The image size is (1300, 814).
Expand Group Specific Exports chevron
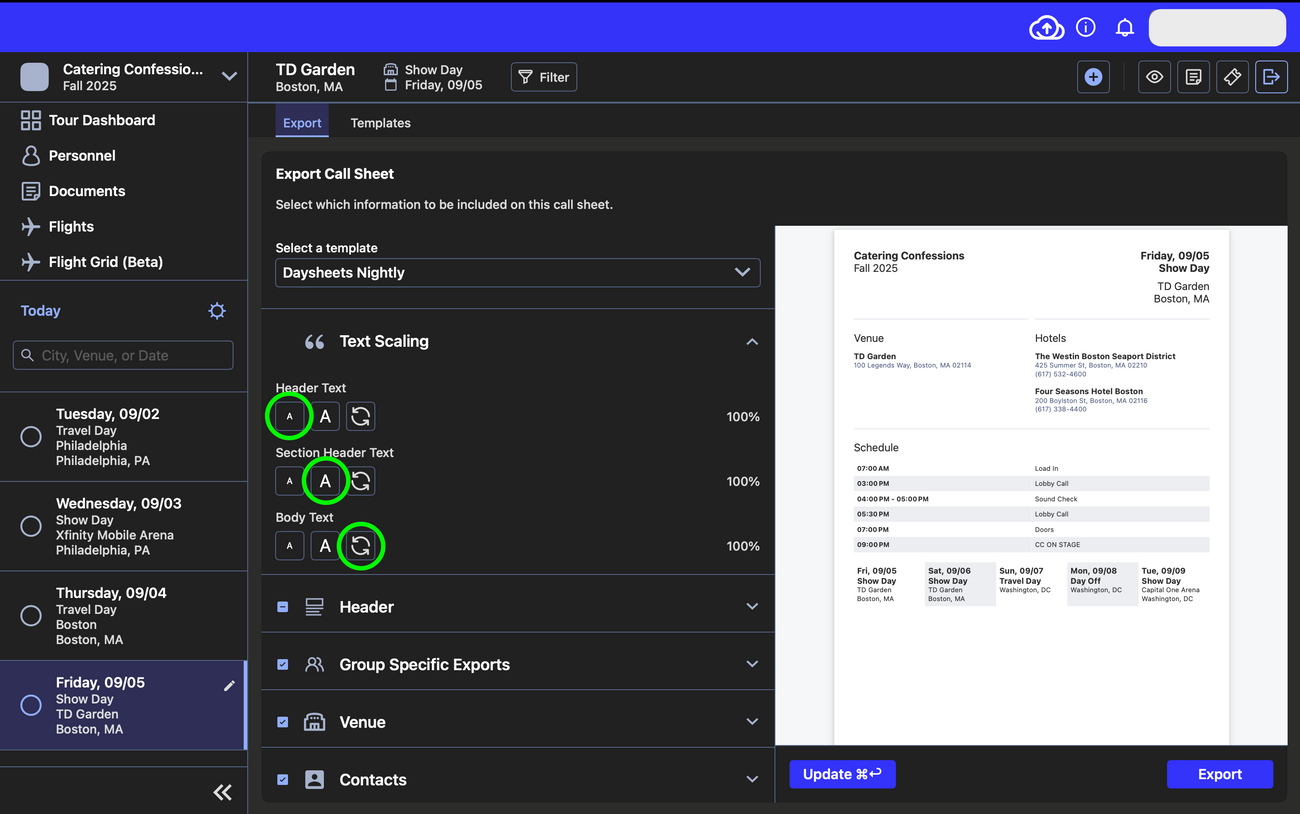pos(752,664)
